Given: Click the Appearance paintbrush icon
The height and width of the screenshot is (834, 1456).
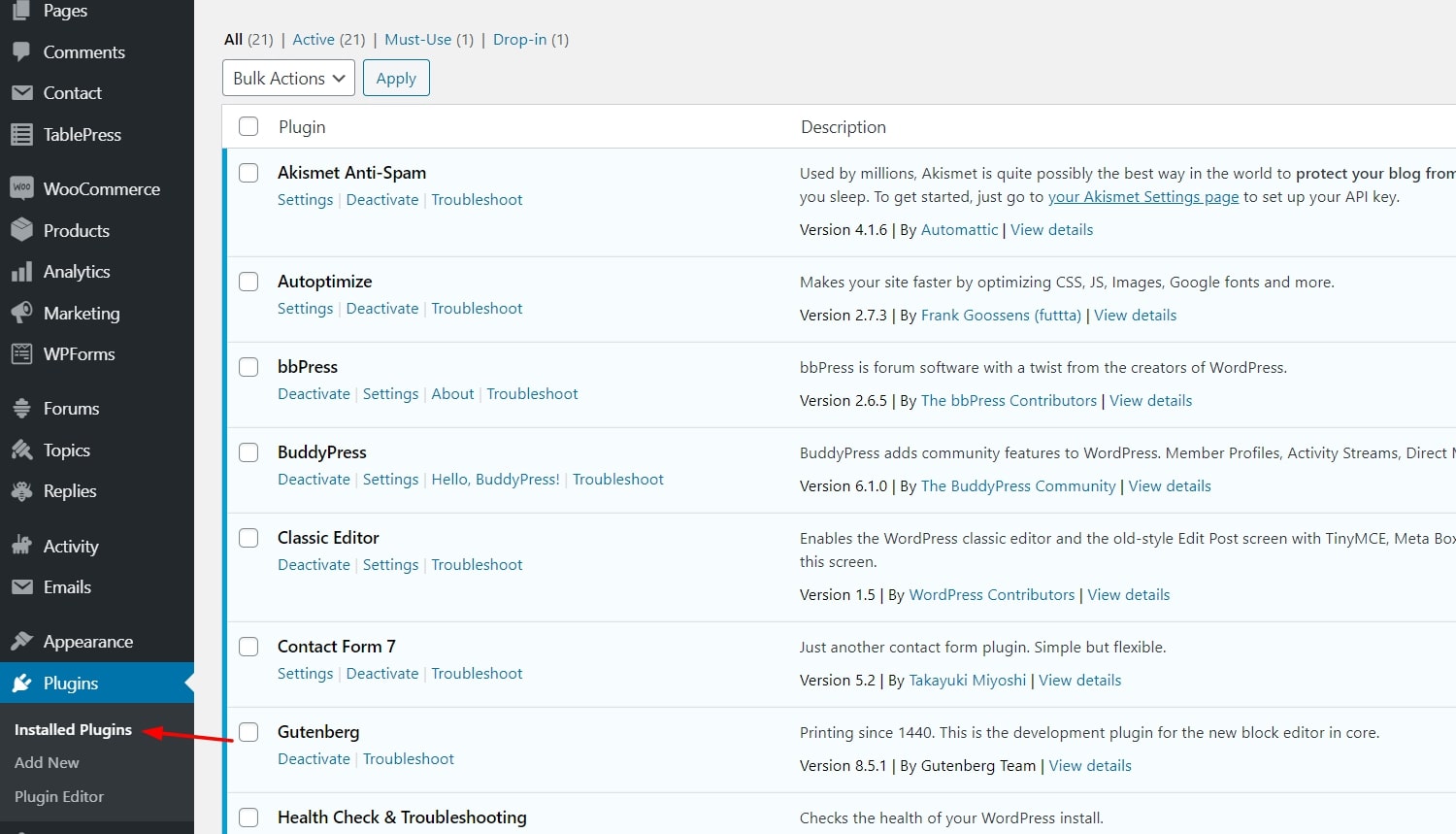Looking at the screenshot, I should click(x=21, y=642).
